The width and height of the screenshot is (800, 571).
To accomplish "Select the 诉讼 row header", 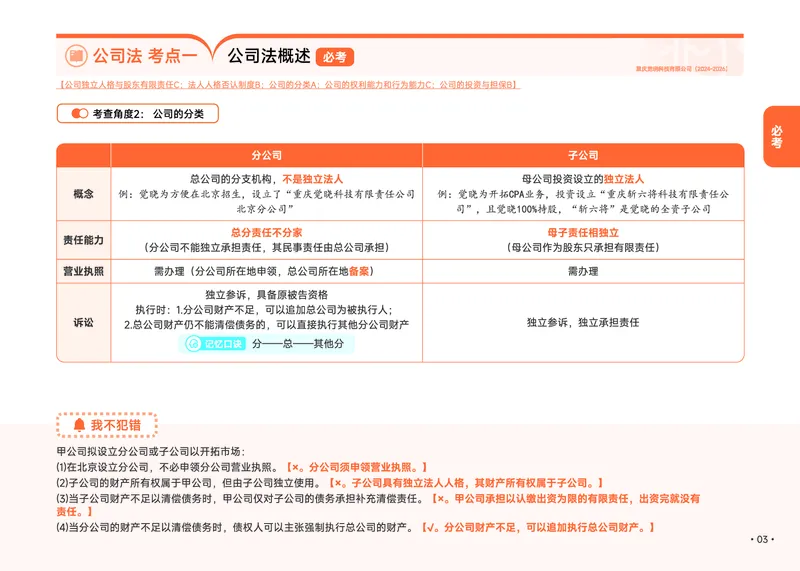I will 84,322.
